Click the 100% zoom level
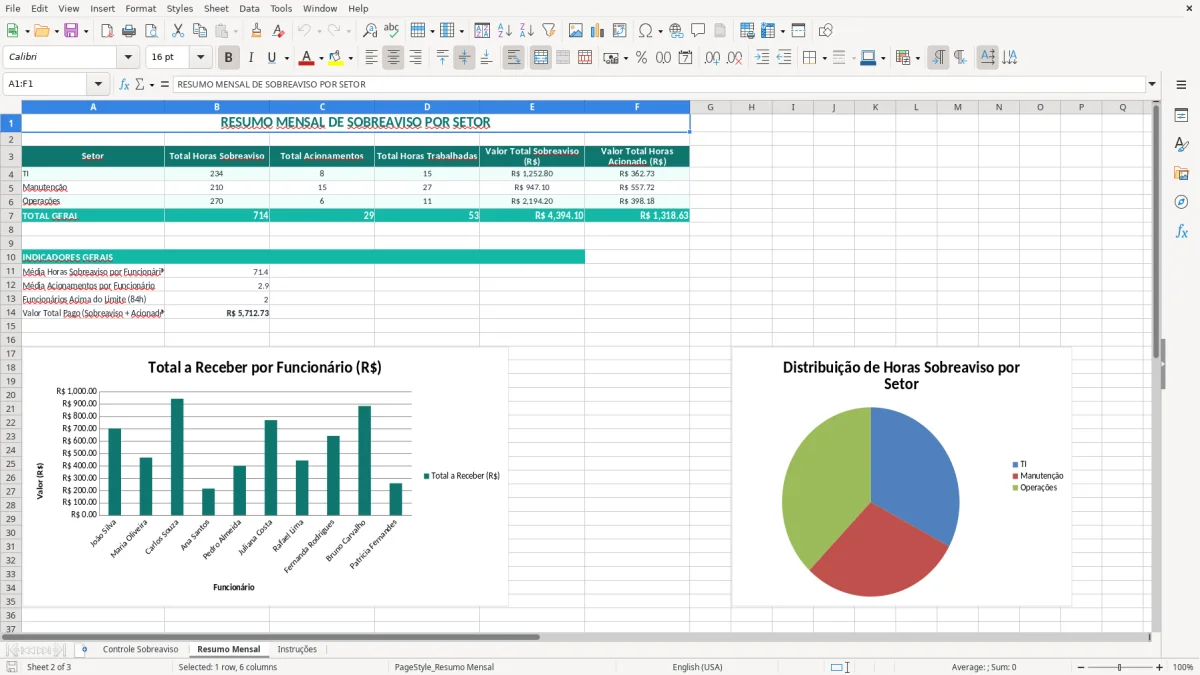 pyautogui.click(x=1182, y=667)
